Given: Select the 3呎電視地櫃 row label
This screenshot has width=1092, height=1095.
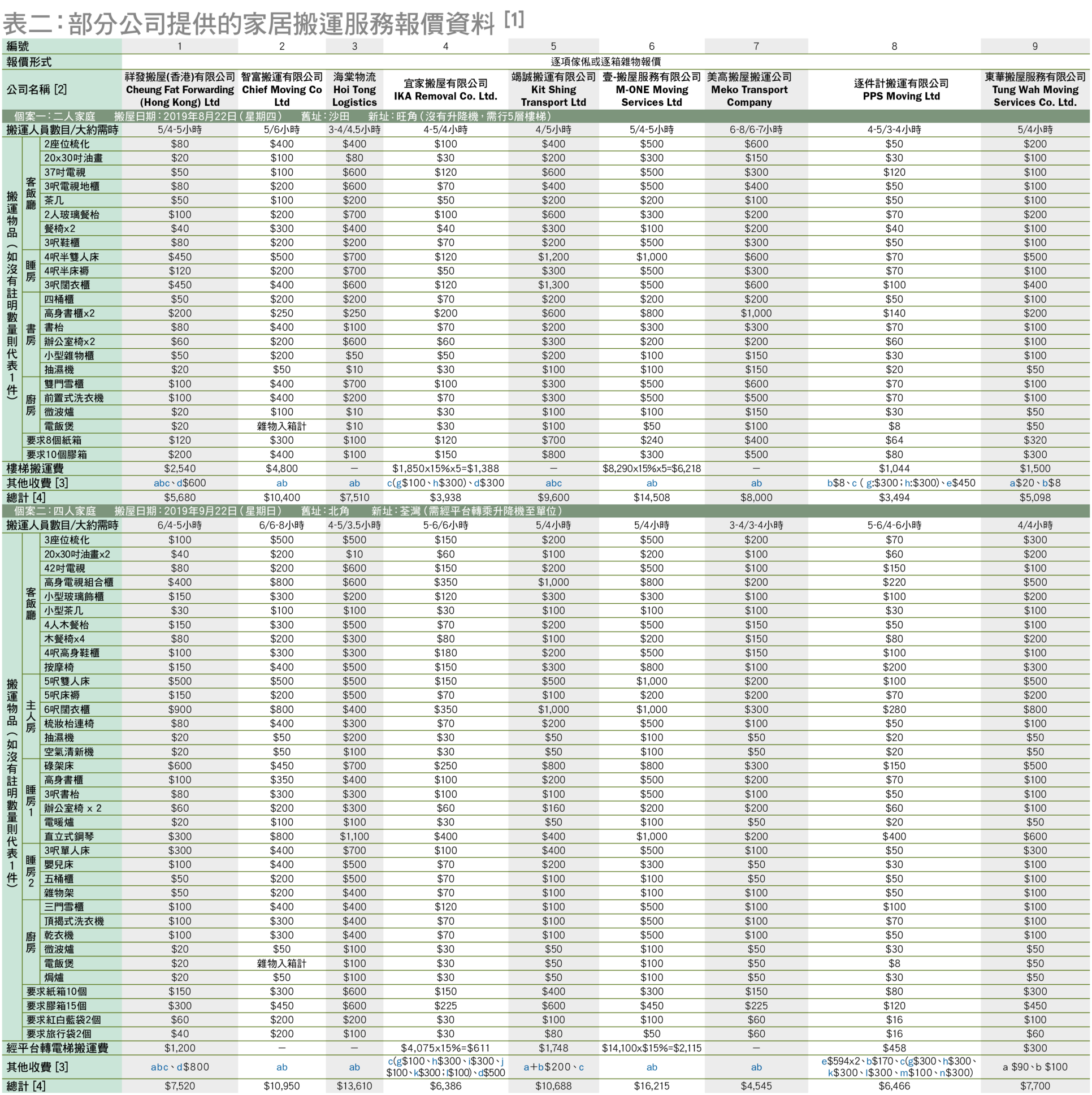Looking at the screenshot, I should click(71, 186).
